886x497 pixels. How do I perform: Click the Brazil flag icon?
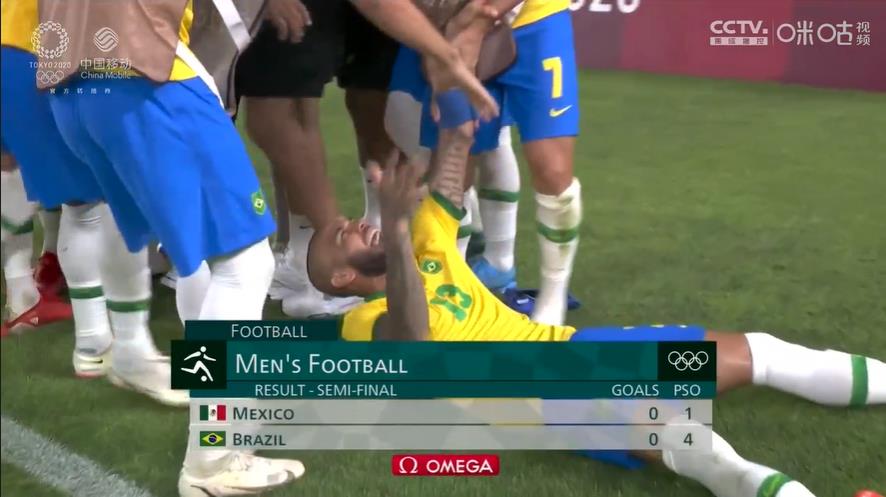click(x=212, y=439)
